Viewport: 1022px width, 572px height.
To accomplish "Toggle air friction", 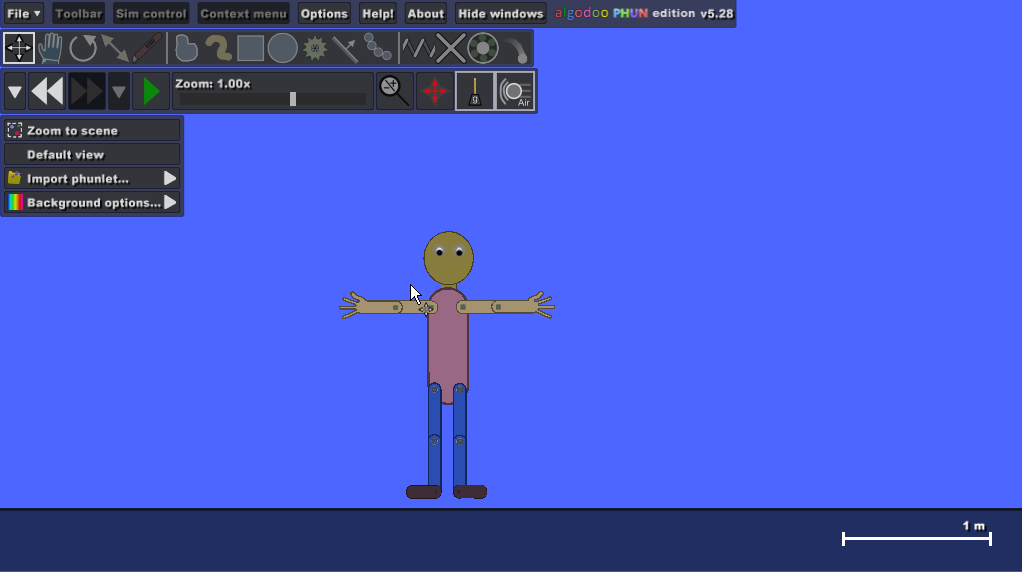I will (516, 91).
